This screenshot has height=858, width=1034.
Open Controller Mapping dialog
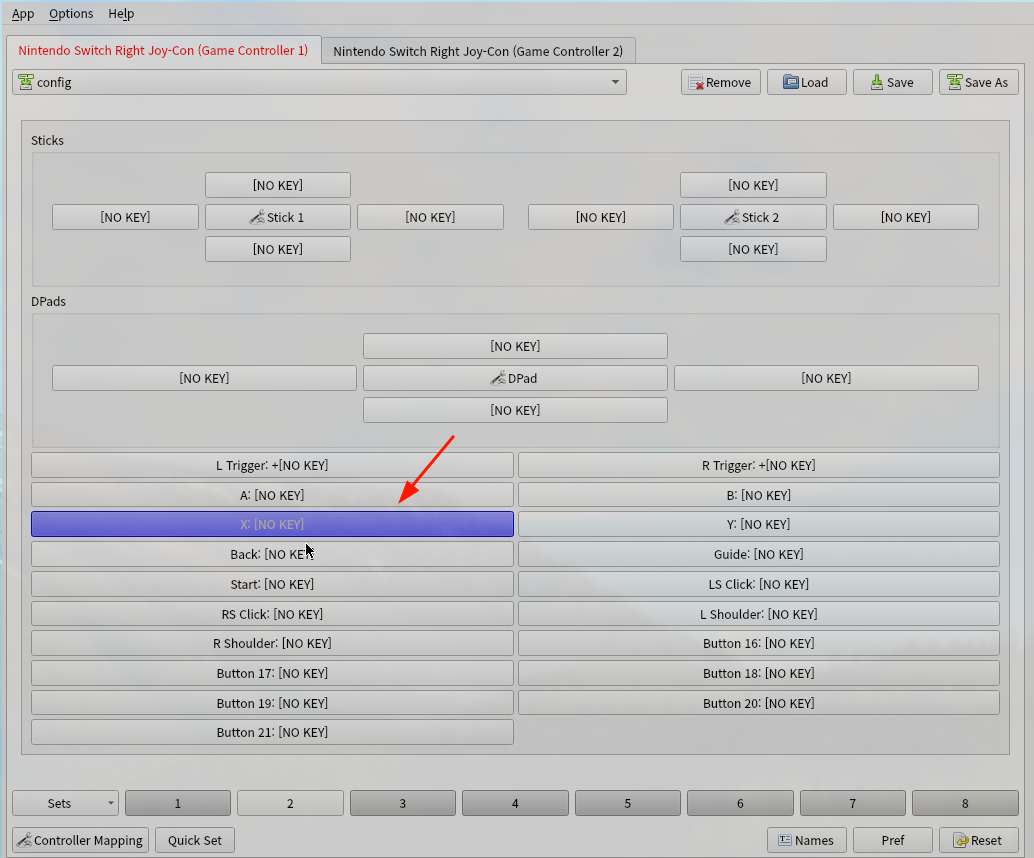pyautogui.click(x=80, y=840)
